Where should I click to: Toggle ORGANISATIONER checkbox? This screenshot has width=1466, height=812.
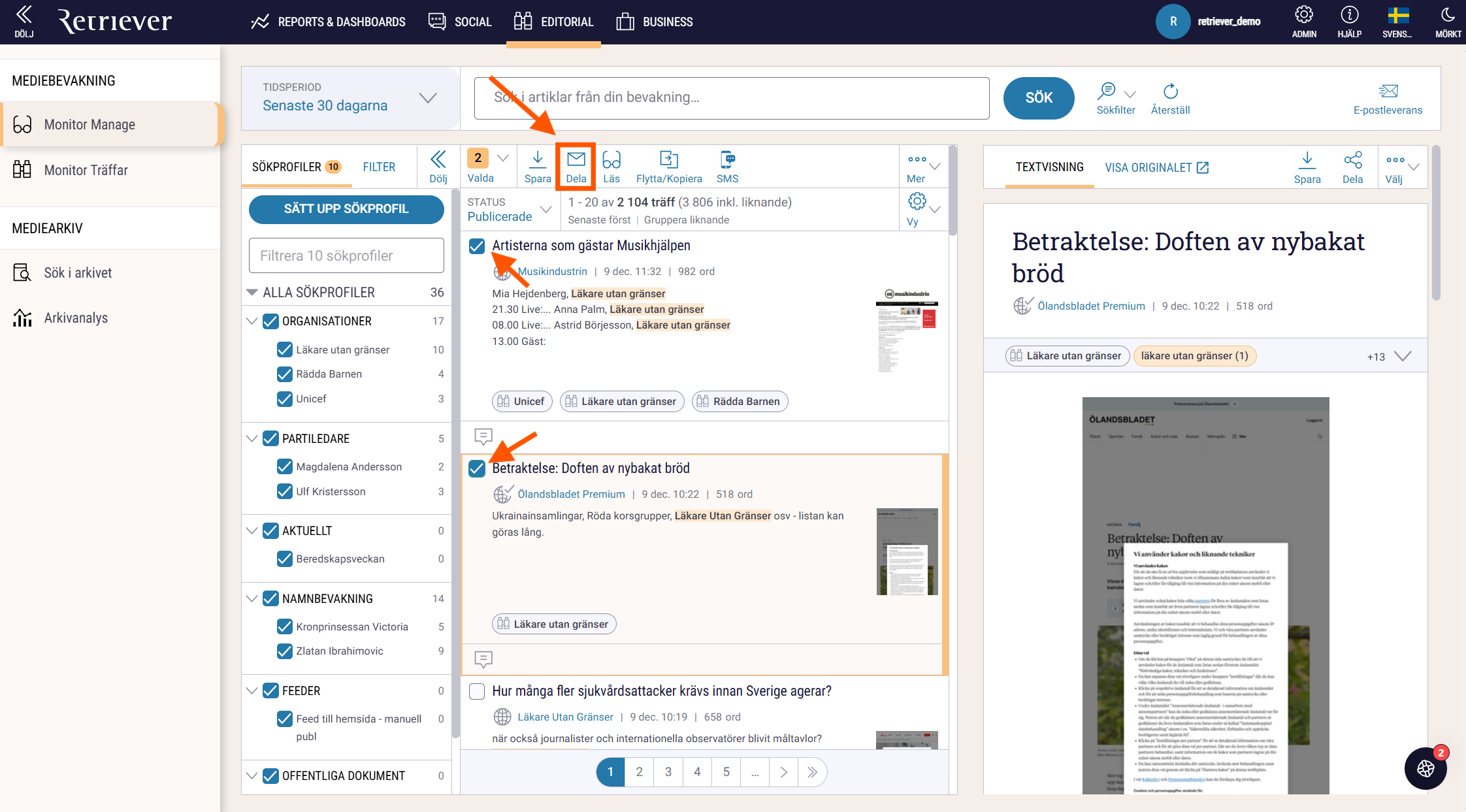point(270,321)
